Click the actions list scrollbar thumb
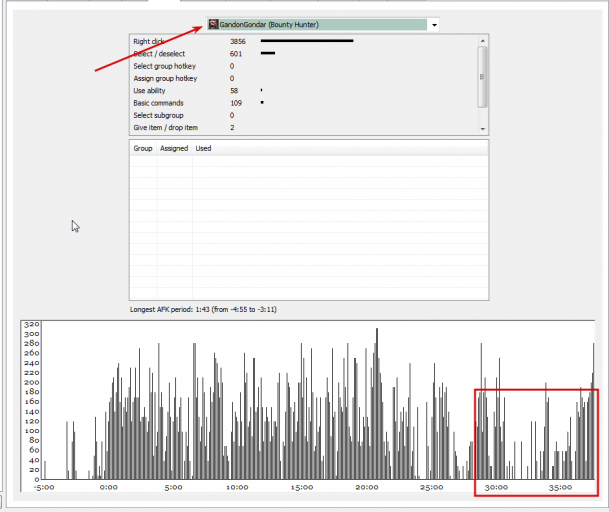609x512 pixels. click(x=482, y=77)
